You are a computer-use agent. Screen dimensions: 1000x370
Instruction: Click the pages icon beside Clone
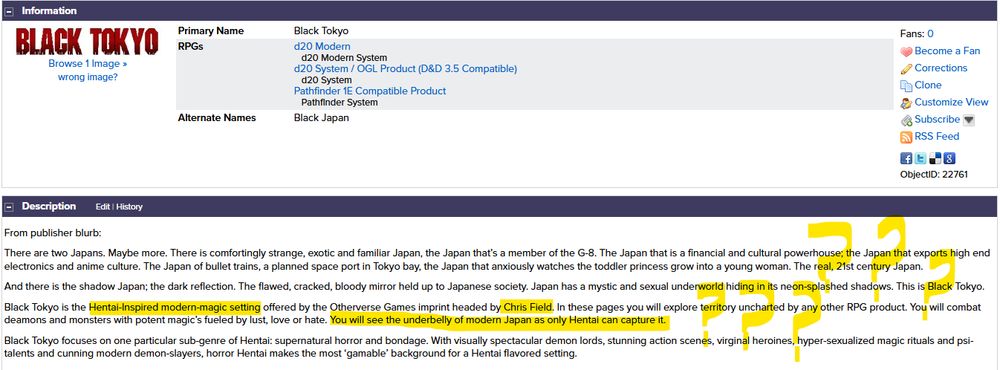[x=906, y=85]
